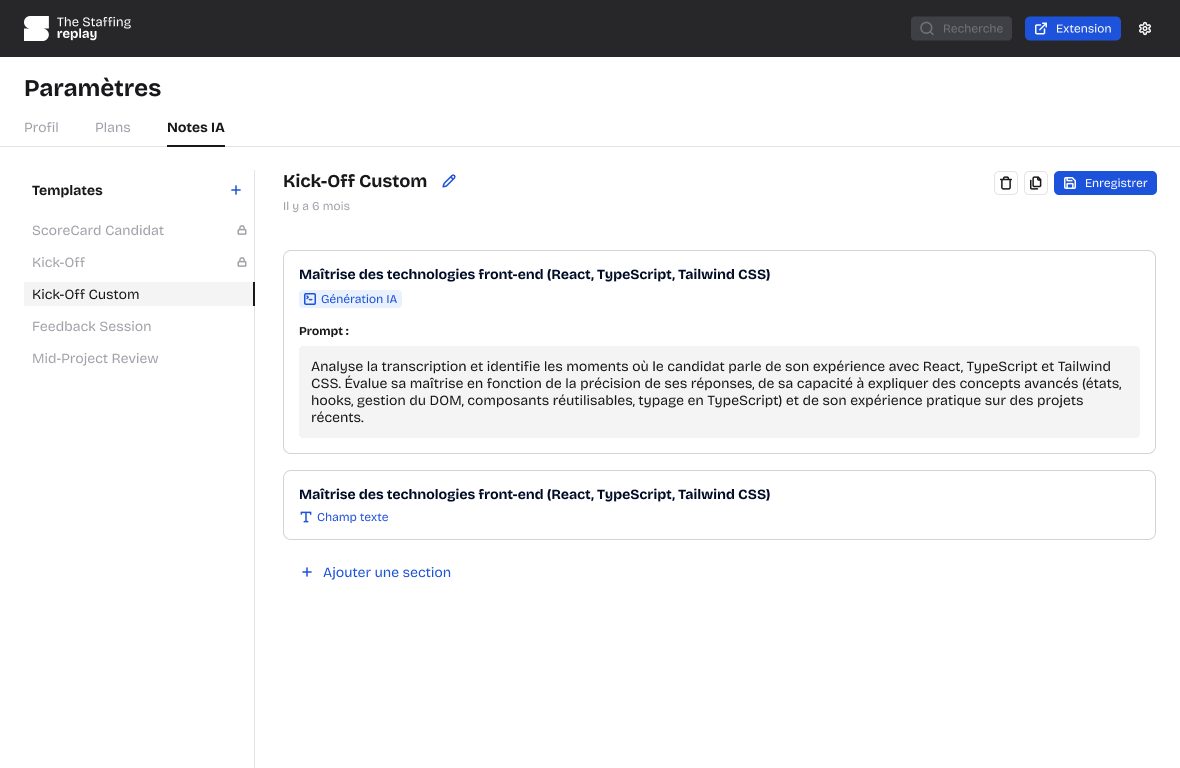The width and height of the screenshot is (1180, 768).
Task: Select the Notes IA tab
Action: pos(196,127)
